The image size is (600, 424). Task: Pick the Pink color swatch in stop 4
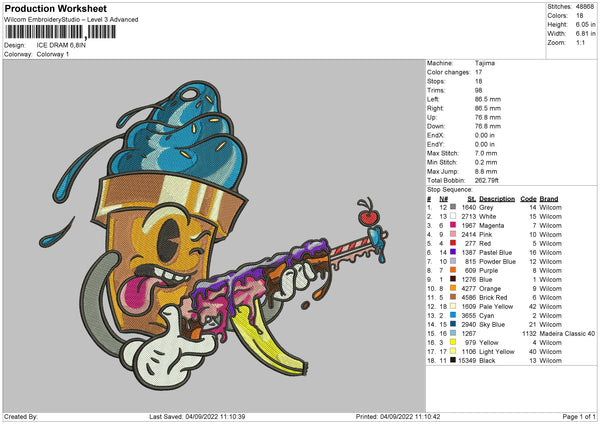[453, 234]
